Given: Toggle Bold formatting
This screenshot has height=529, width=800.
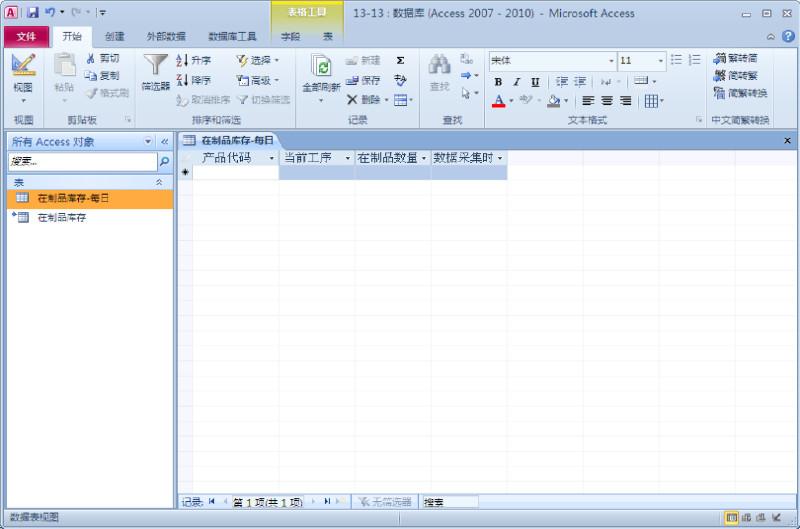Looking at the screenshot, I should (498, 82).
